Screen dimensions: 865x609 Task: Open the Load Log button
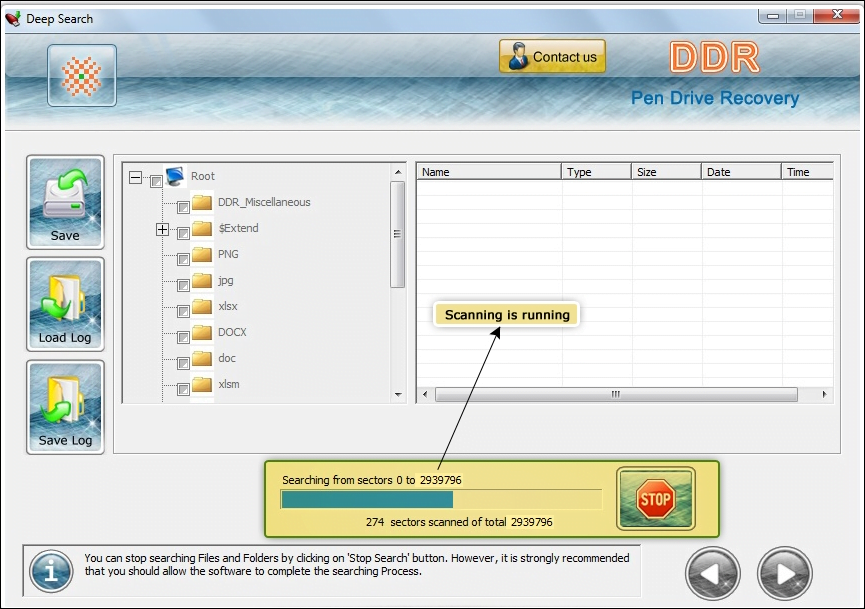point(65,304)
